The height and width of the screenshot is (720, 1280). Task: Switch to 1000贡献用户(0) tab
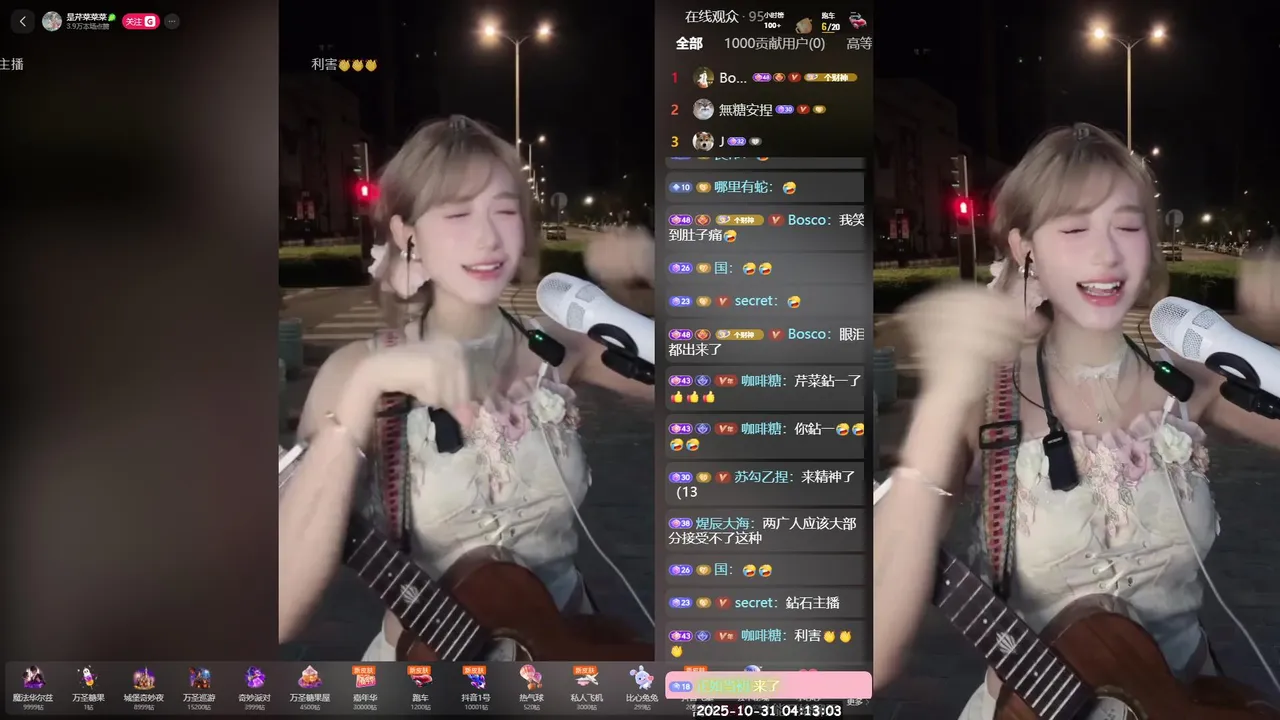(774, 43)
